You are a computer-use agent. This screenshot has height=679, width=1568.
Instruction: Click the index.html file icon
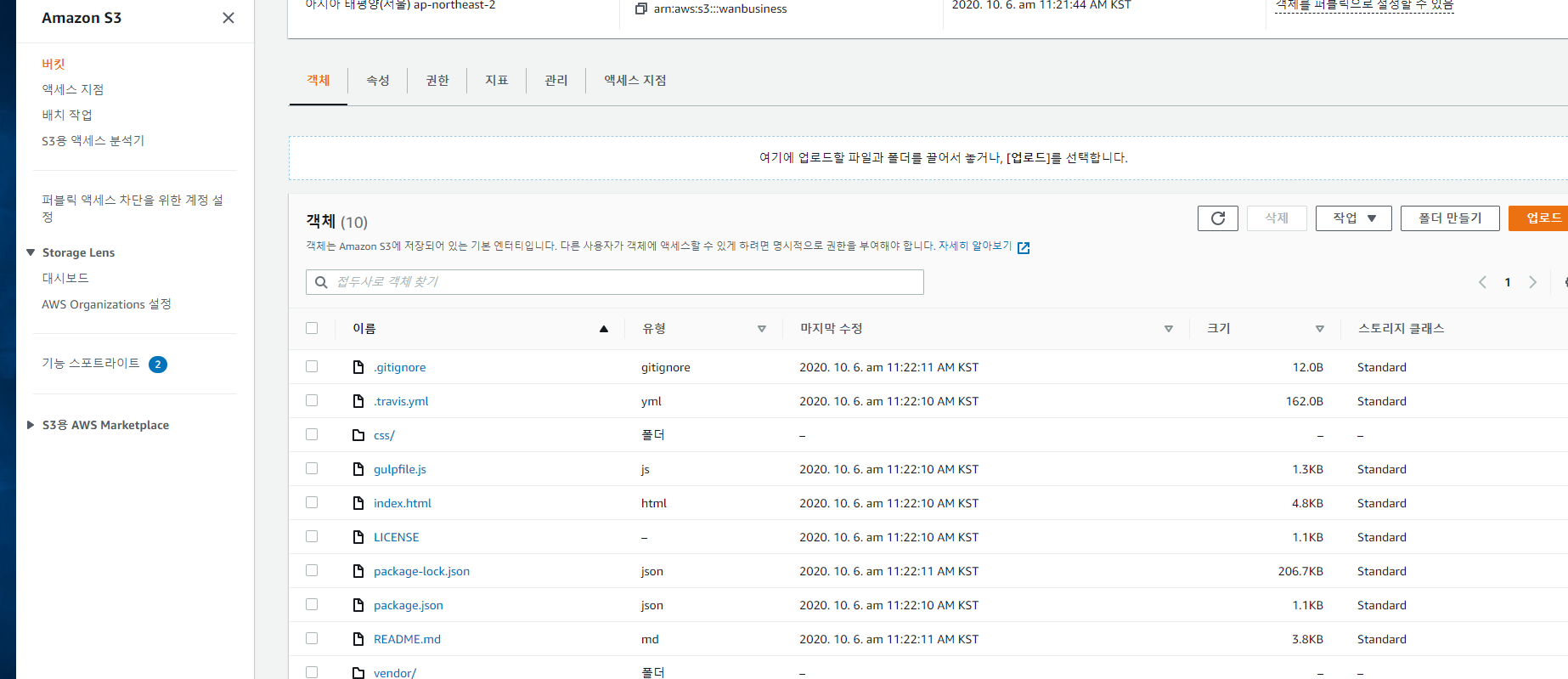pyautogui.click(x=358, y=503)
